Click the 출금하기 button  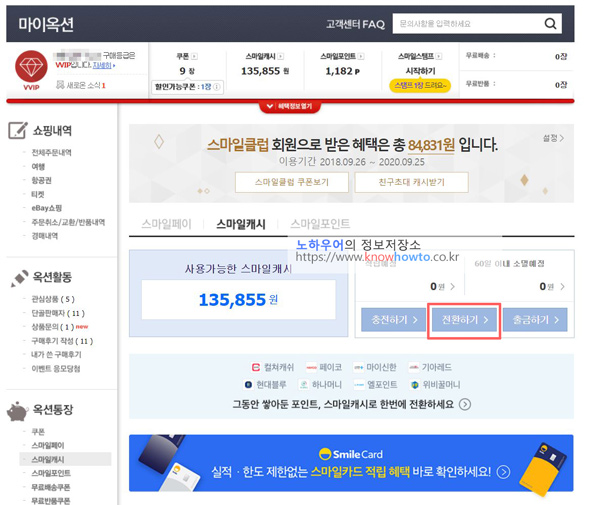[x=535, y=319]
